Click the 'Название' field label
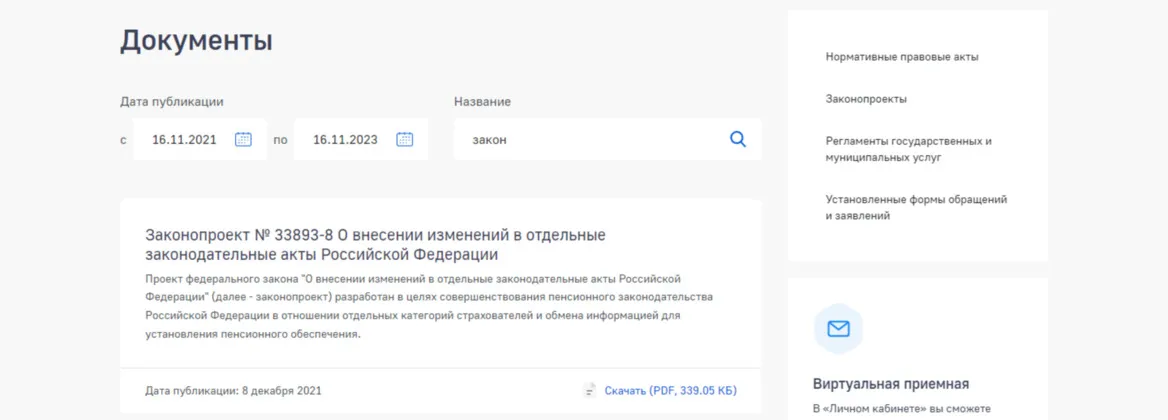The height and width of the screenshot is (420, 1168). point(483,102)
